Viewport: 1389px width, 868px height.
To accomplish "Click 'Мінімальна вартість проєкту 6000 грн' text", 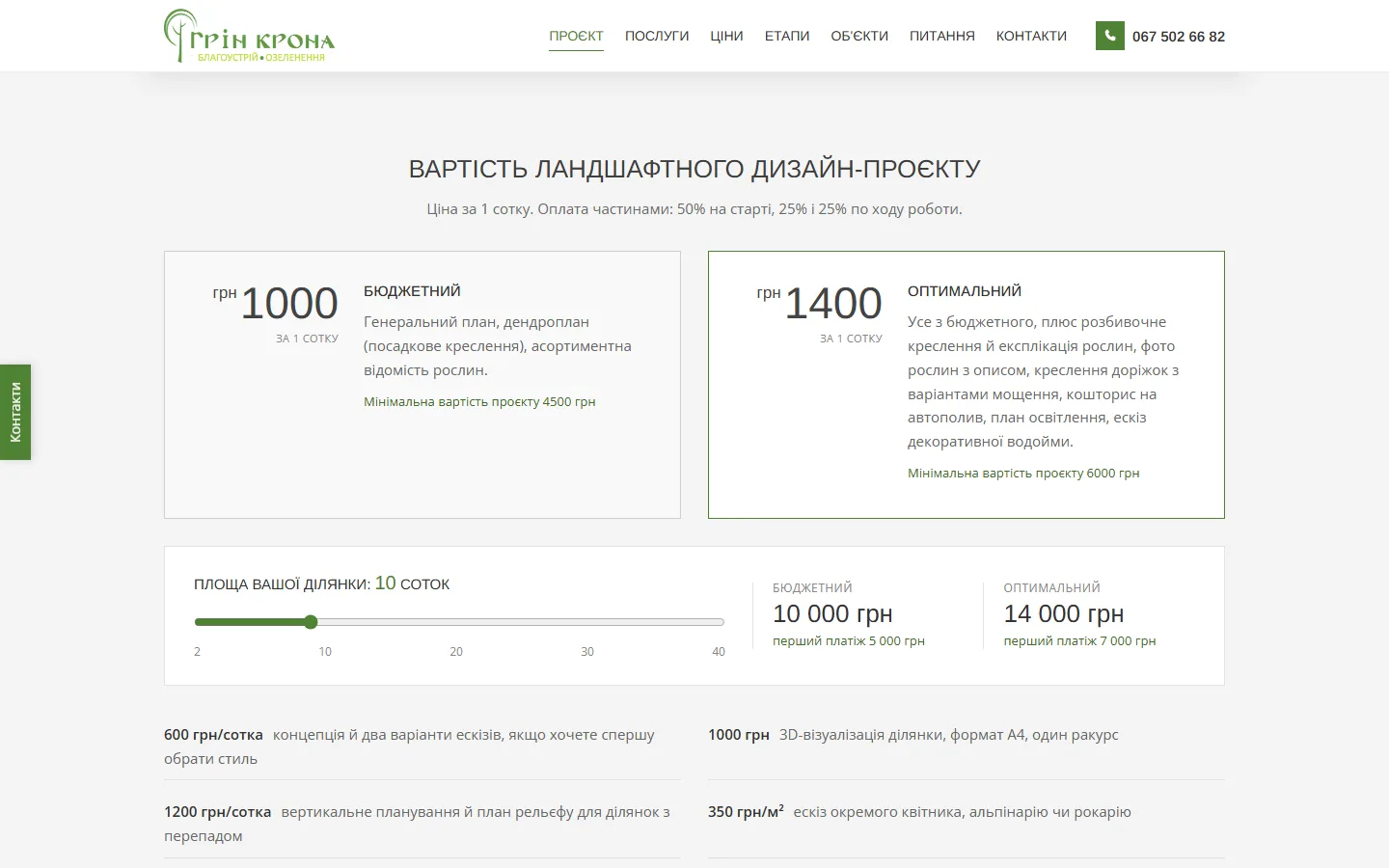I will (x=1023, y=474).
